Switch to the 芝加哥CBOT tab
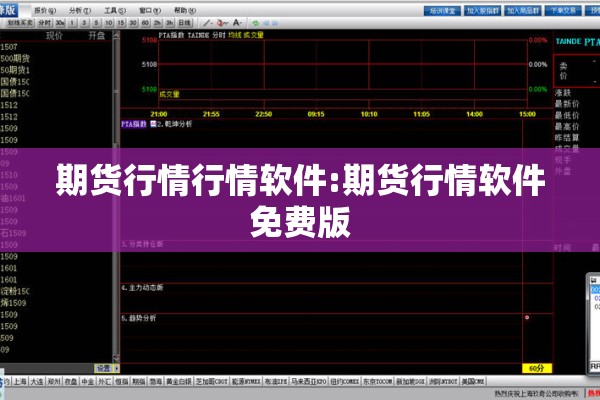600x400 pixels. click(212, 382)
